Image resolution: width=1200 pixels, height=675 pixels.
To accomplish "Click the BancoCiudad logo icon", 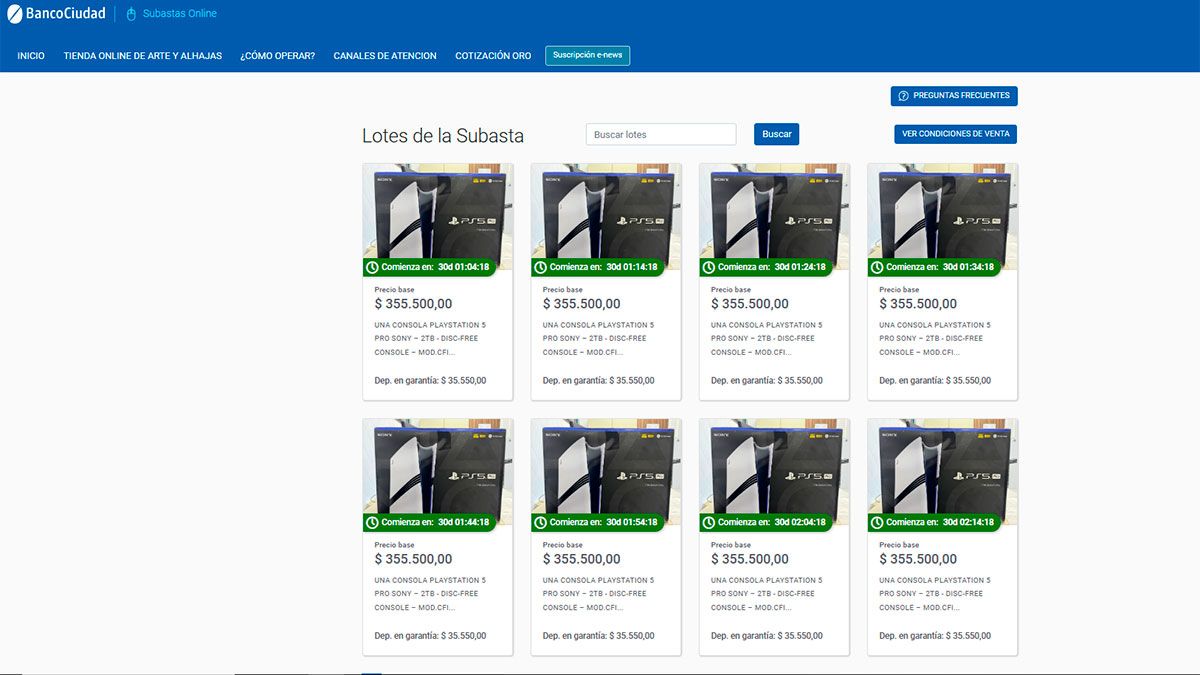I will pos(16,13).
